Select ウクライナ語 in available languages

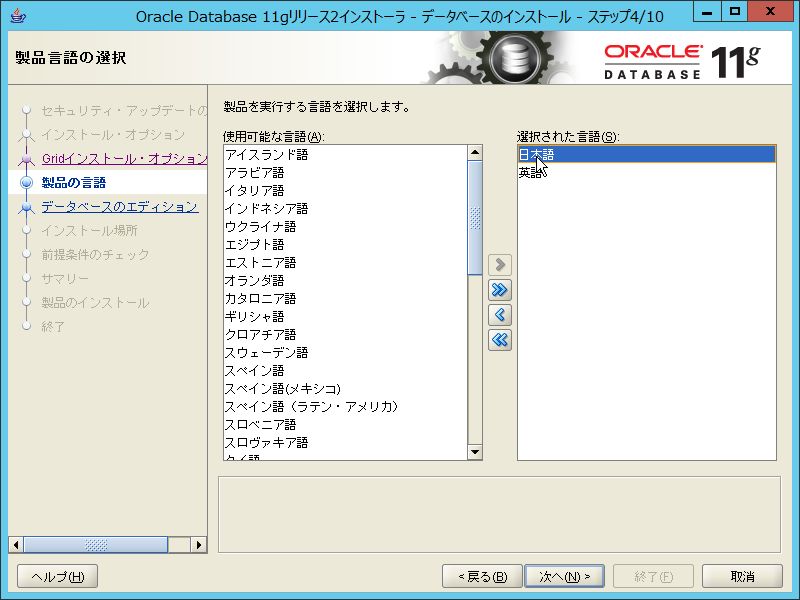click(345, 227)
